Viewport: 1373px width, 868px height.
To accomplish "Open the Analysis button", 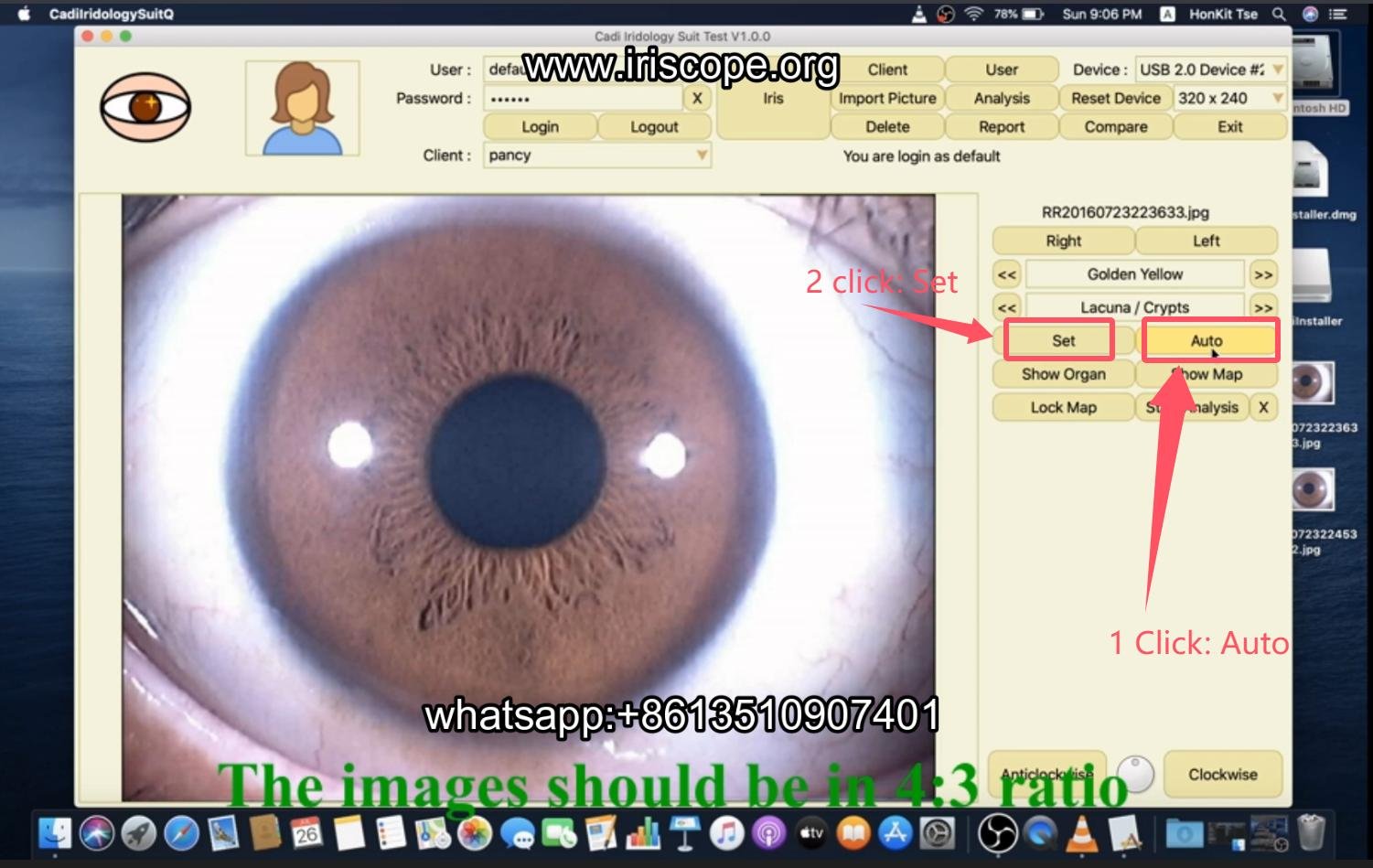I will pos(1002,98).
